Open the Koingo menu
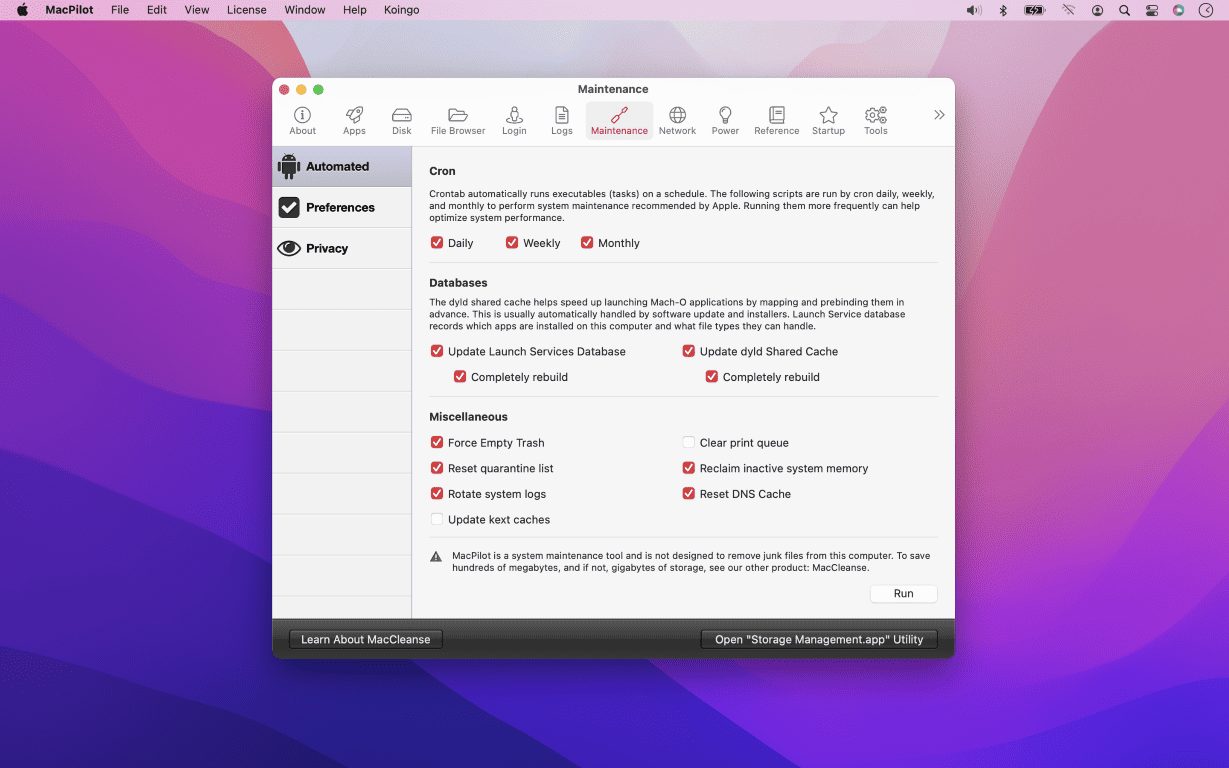The image size is (1229, 768). [x=401, y=10]
